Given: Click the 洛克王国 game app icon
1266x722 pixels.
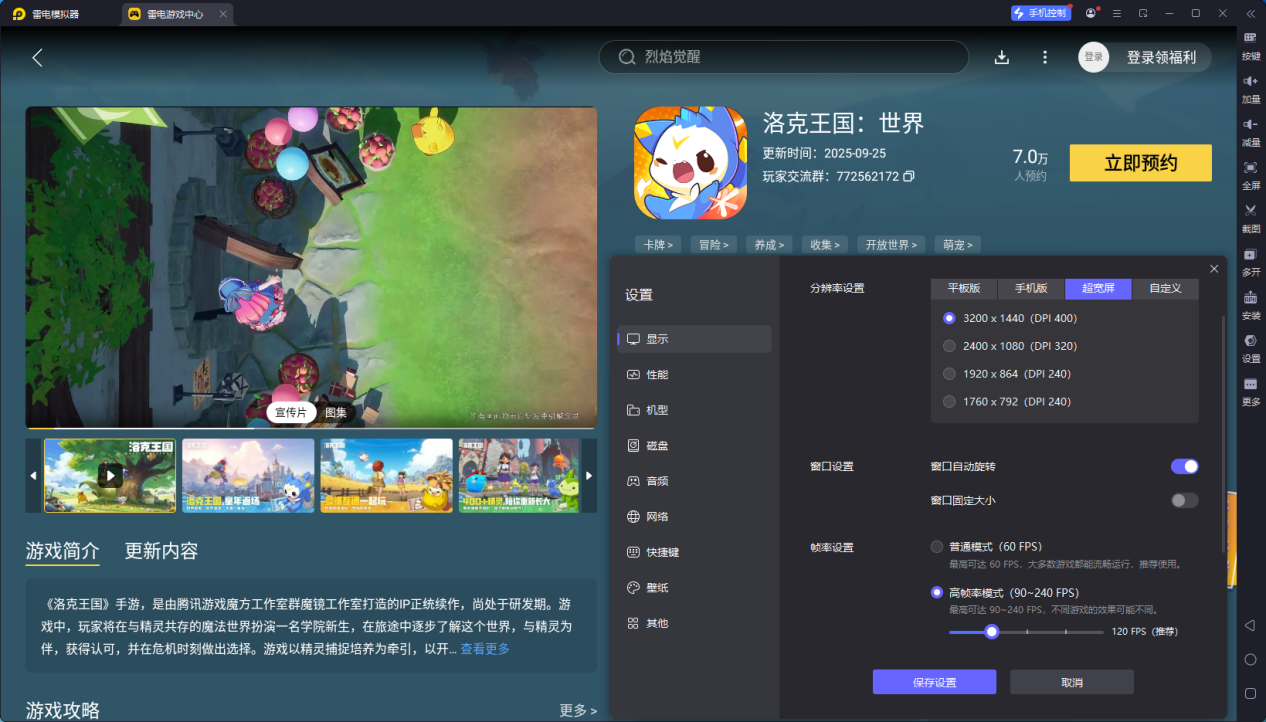Looking at the screenshot, I should tap(691, 163).
